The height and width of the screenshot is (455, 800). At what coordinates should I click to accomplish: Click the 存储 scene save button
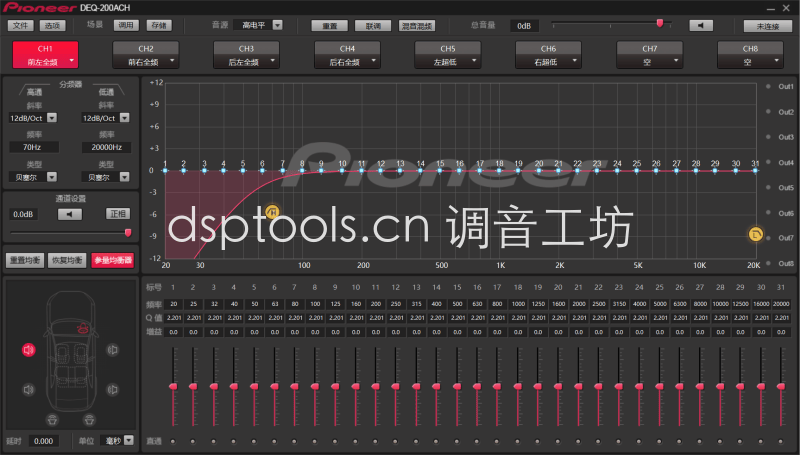tap(159, 25)
